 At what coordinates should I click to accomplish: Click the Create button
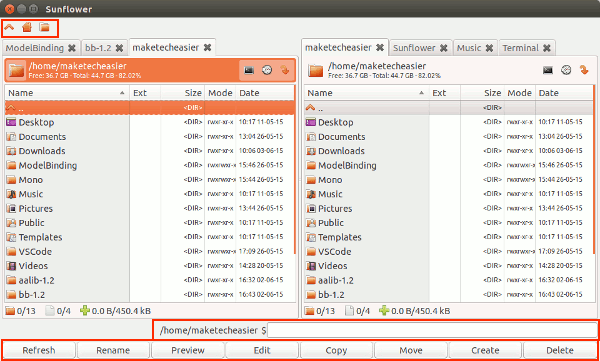point(485,350)
